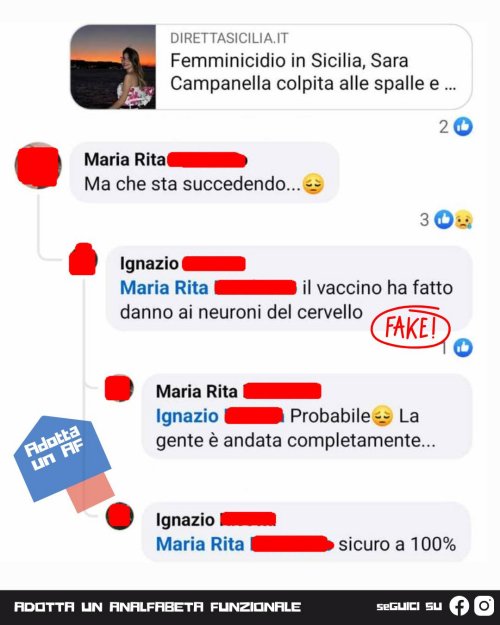Click the like icon on the vaccine comment
Screen dimensions: 500x625
click(463, 348)
